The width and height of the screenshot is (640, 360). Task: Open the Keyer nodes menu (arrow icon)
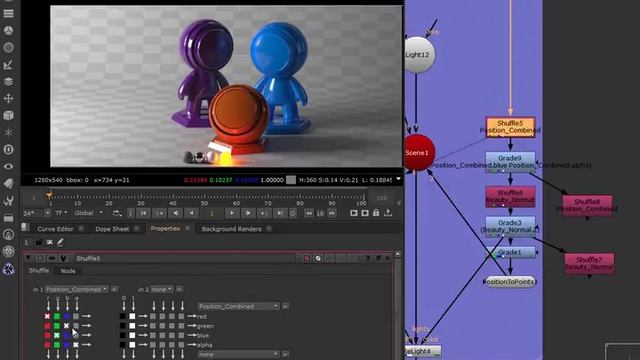[x=8, y=64]
